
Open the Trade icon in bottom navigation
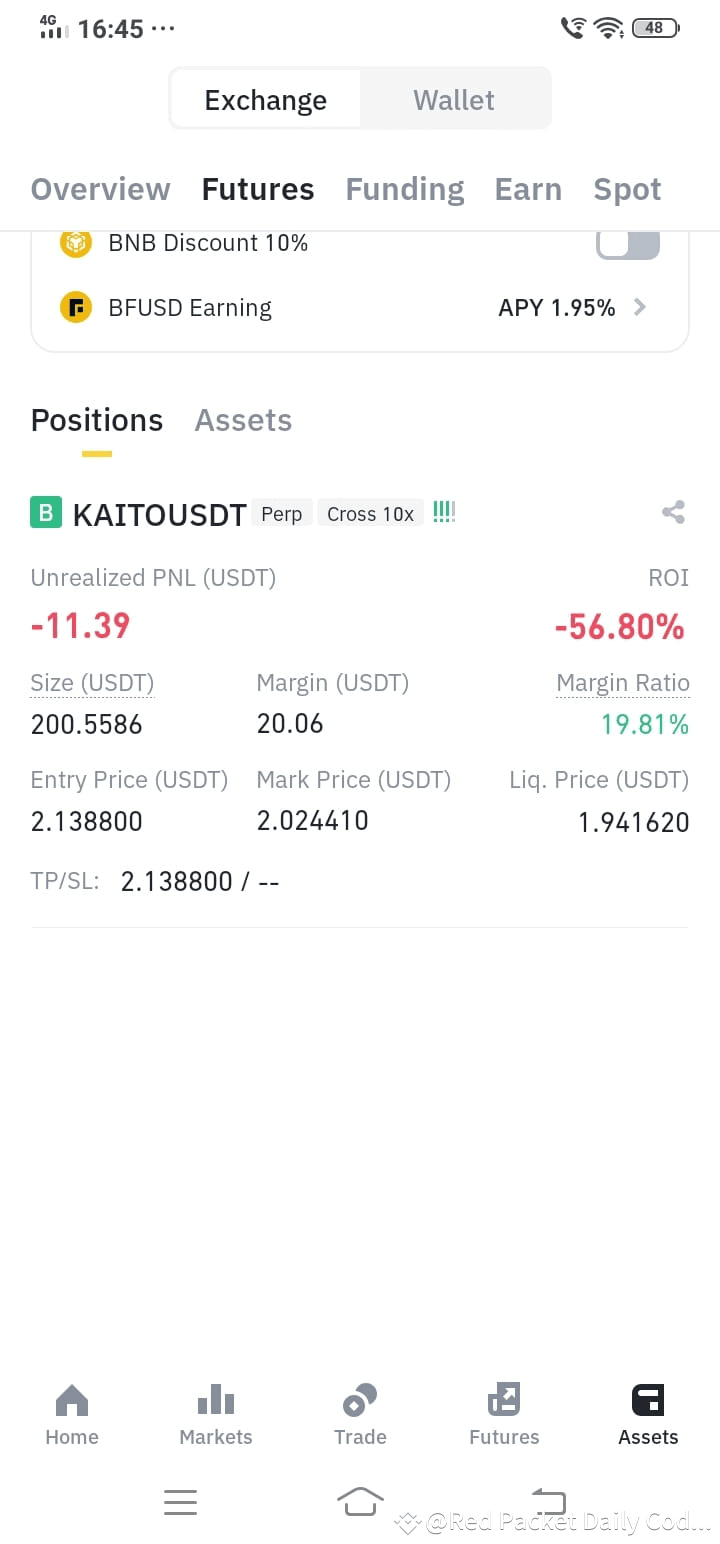pyautogui.click(x=360, y=1399)
